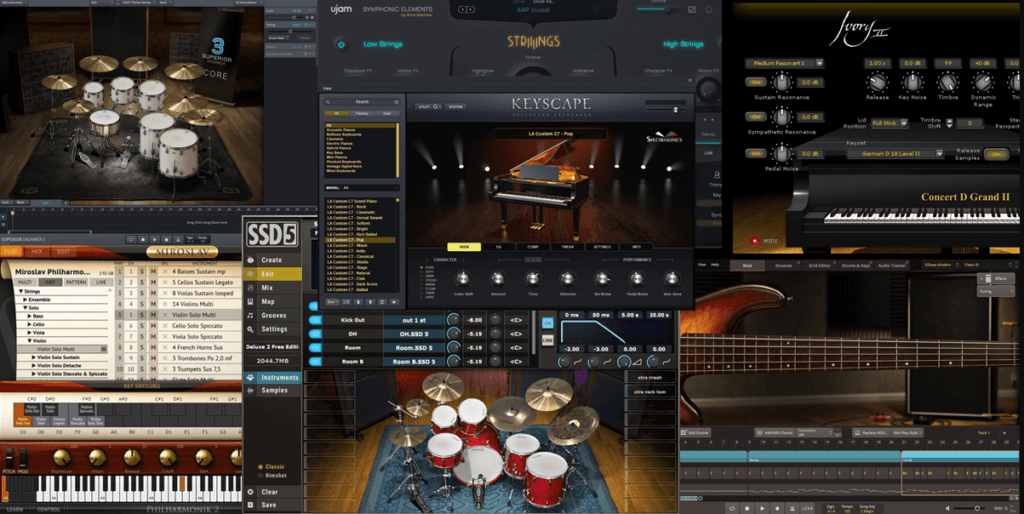The width and height of the screenshot is (1024, 514).
Task: Remove 4 Basses Sustain mp with its X
Action: click(165, 272)
